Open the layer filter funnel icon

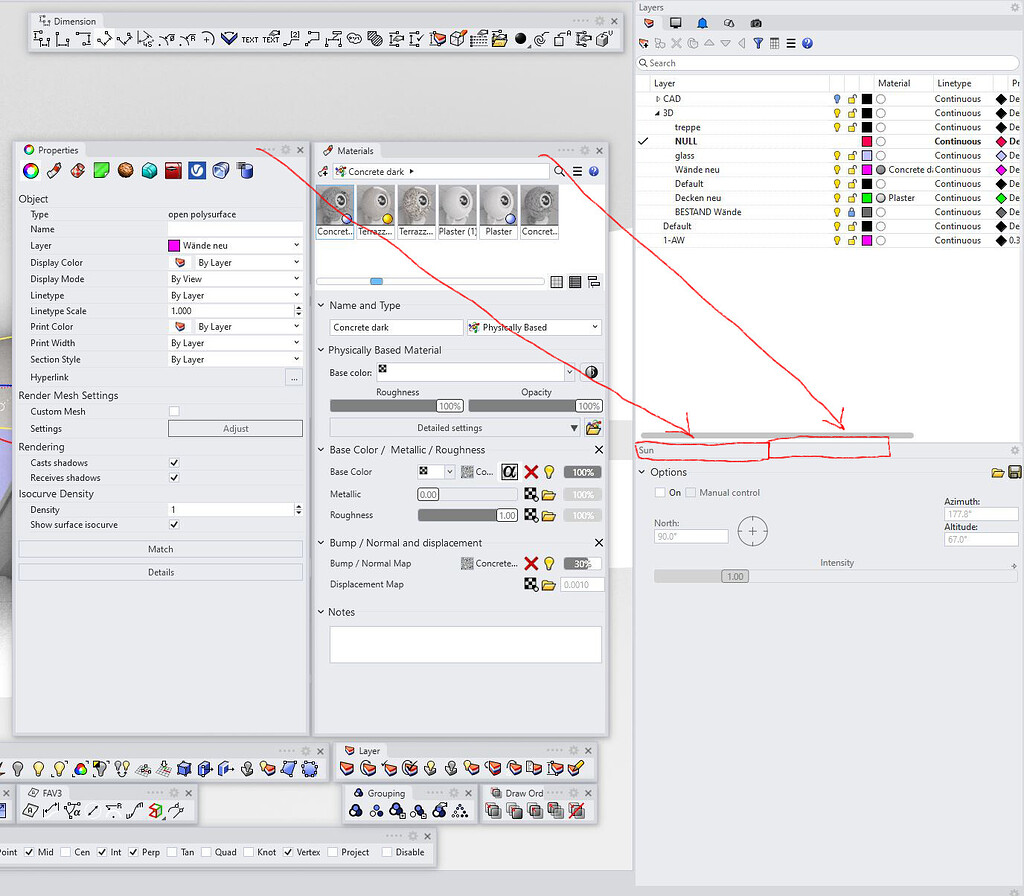(x=758, y=43)
